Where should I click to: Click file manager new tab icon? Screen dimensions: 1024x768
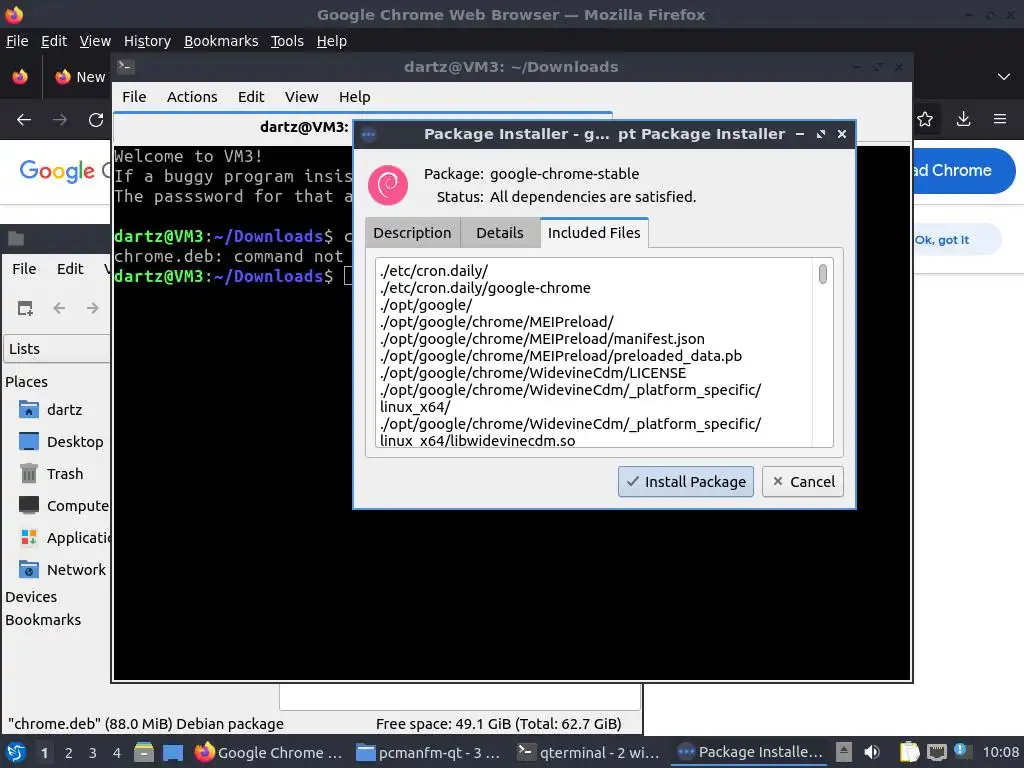[25, 308]
